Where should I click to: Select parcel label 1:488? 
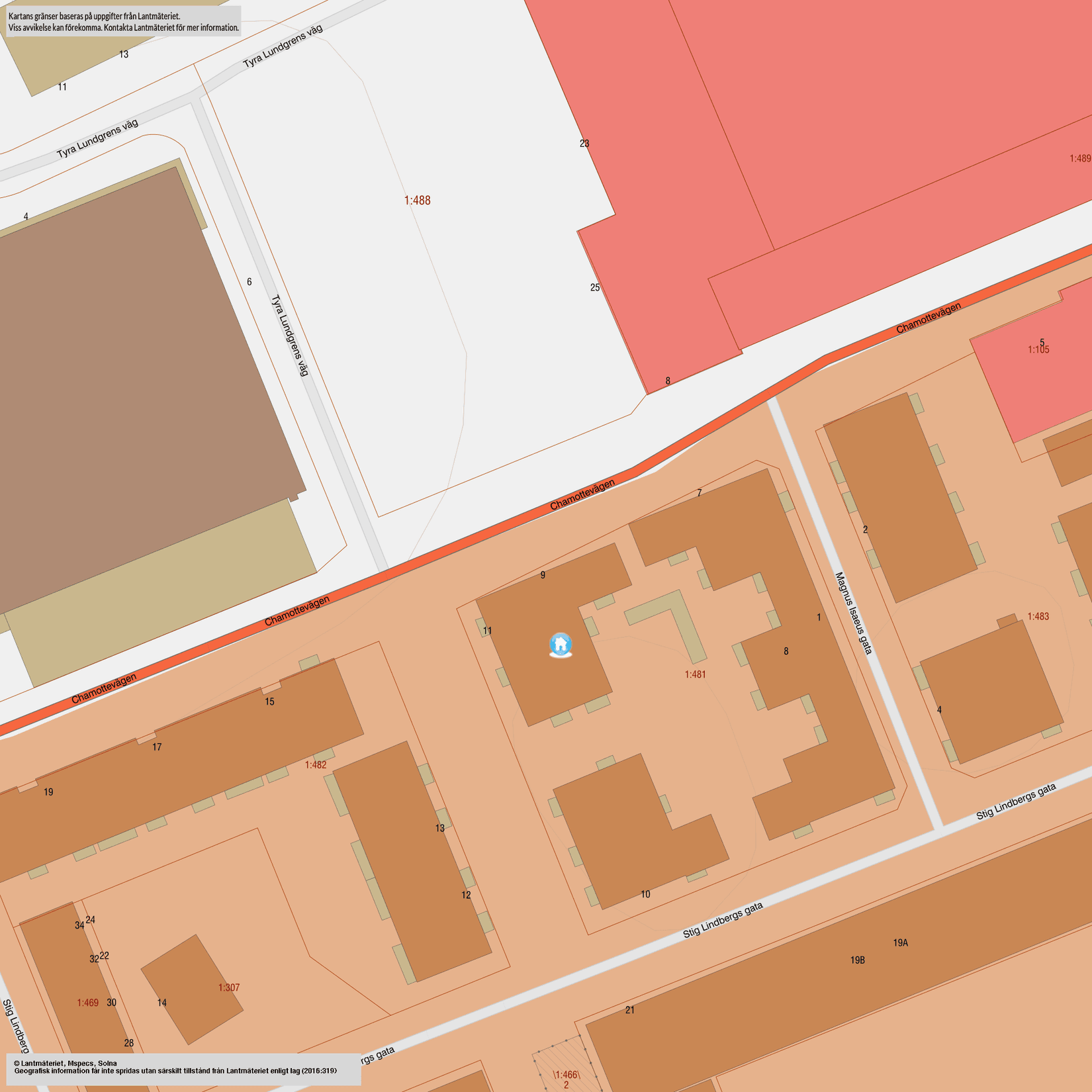point(417,201)
